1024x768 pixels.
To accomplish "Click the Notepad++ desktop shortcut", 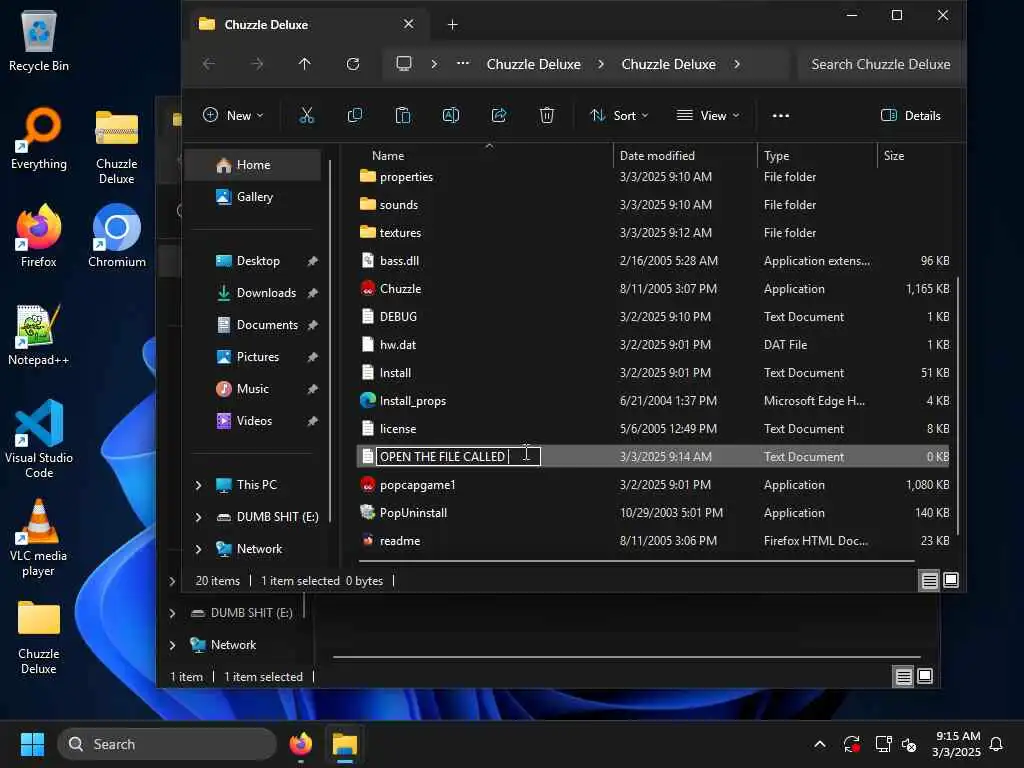I will [x=39, y=335].
